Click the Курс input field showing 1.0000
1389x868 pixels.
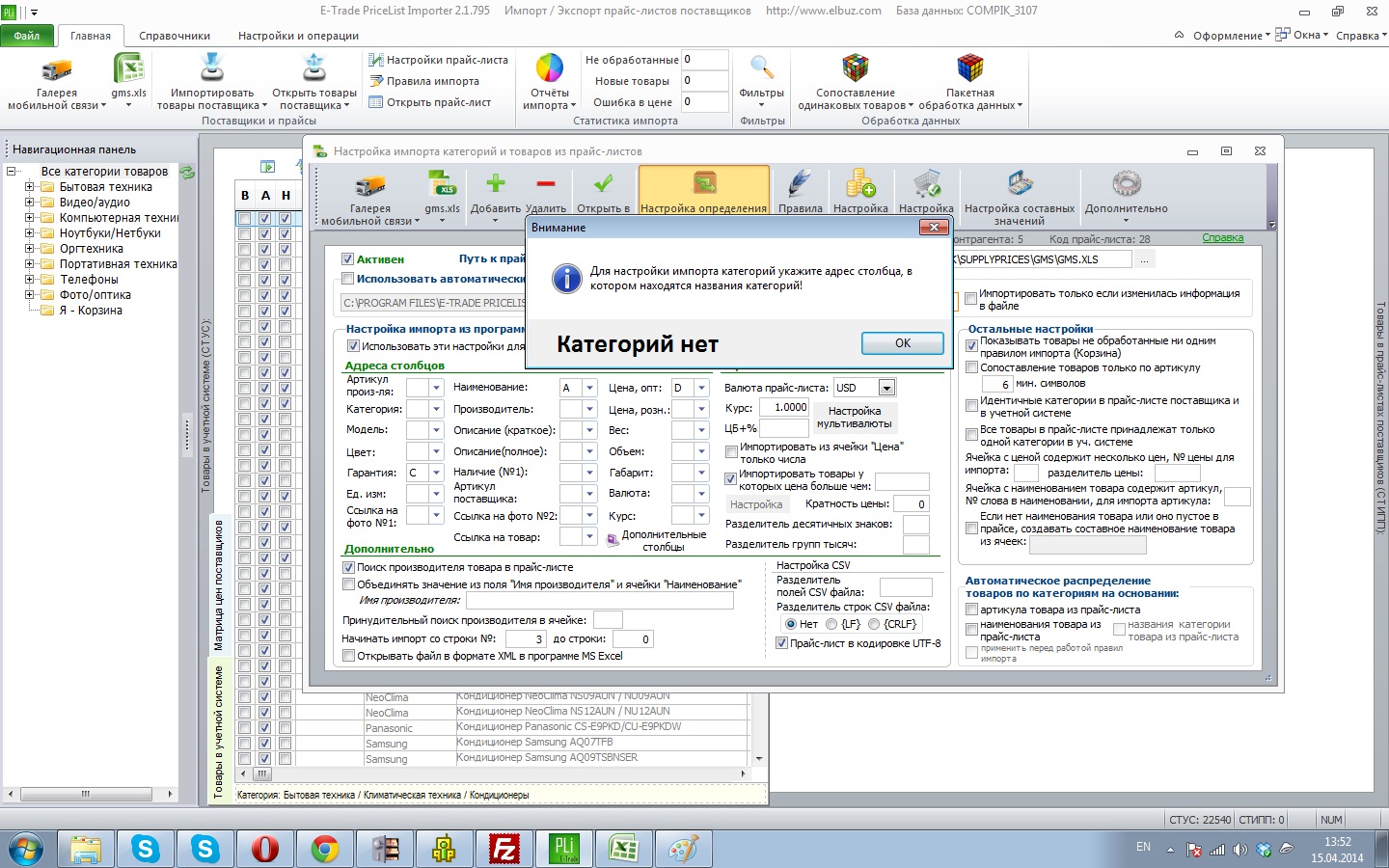(x=784, y=408)
